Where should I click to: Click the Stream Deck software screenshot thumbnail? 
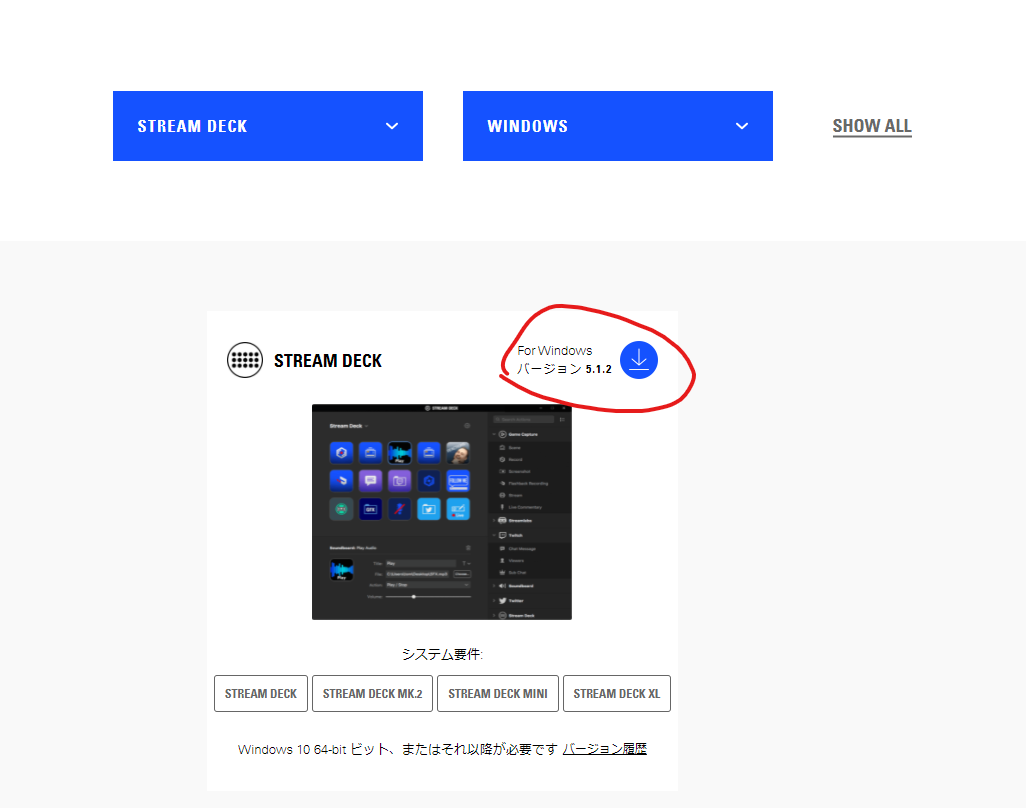(442, 512)
